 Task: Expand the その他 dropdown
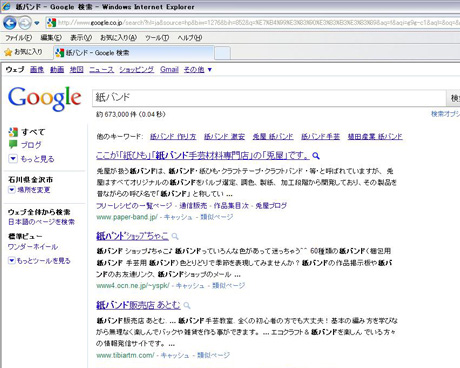(198, 69)
